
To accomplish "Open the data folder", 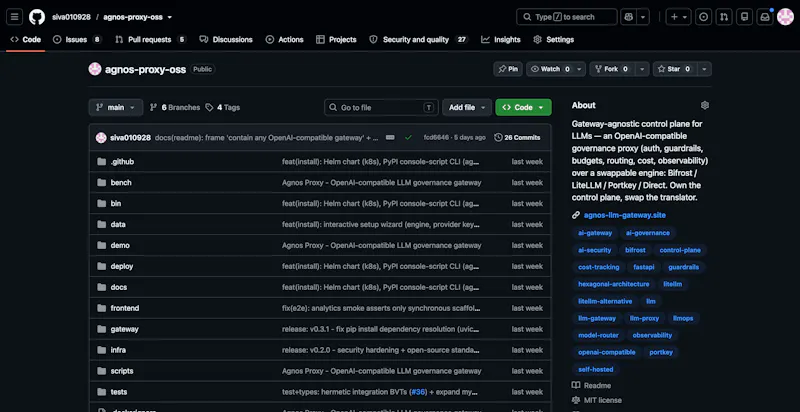I will 118,224.
